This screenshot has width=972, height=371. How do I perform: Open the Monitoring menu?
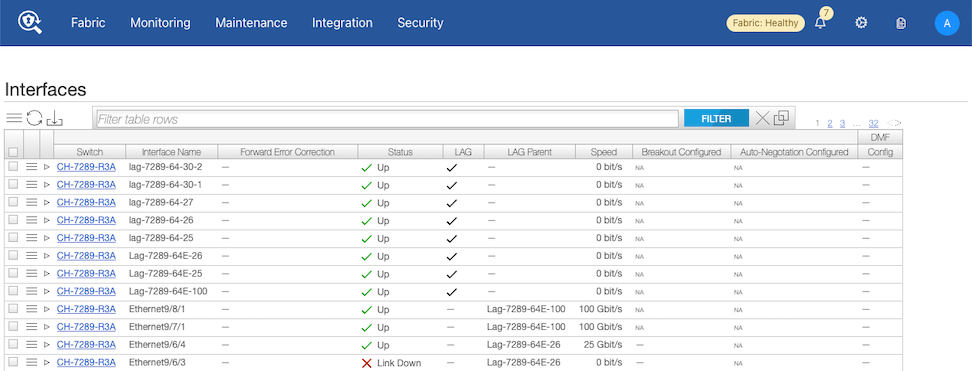click(160, 23)
